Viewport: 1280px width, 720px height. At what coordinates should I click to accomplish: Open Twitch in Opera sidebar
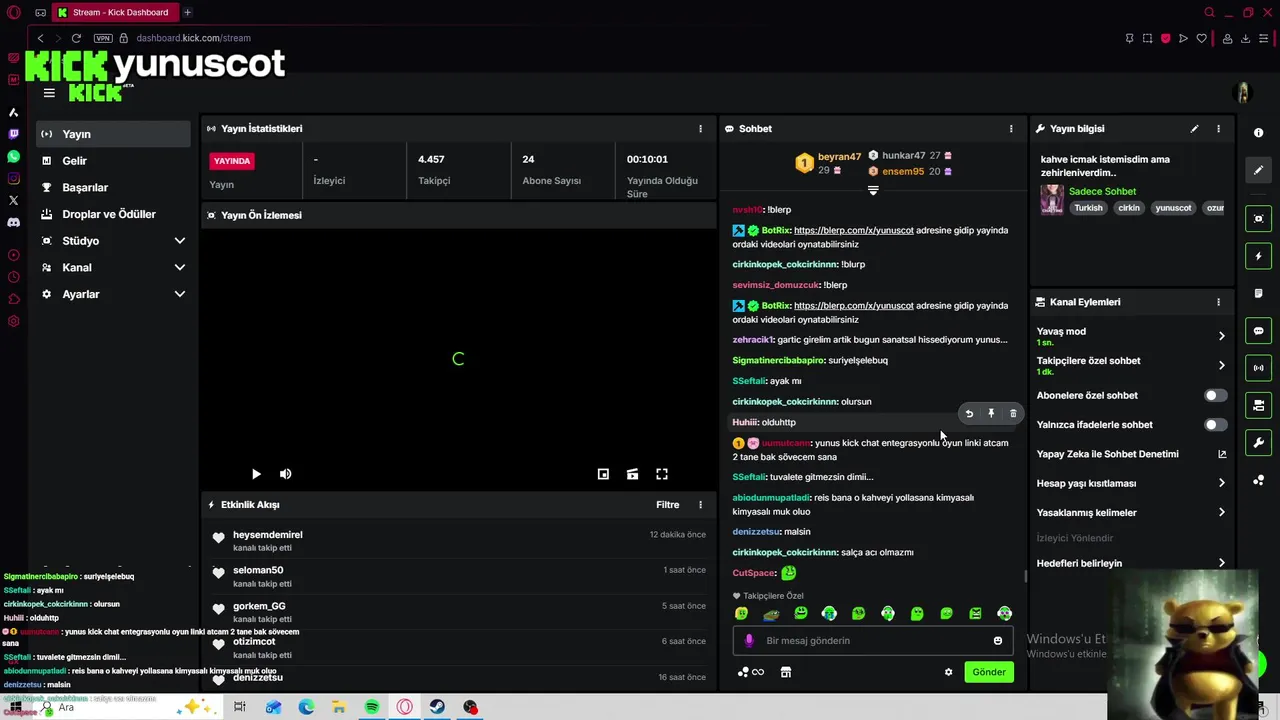[13, 134]
